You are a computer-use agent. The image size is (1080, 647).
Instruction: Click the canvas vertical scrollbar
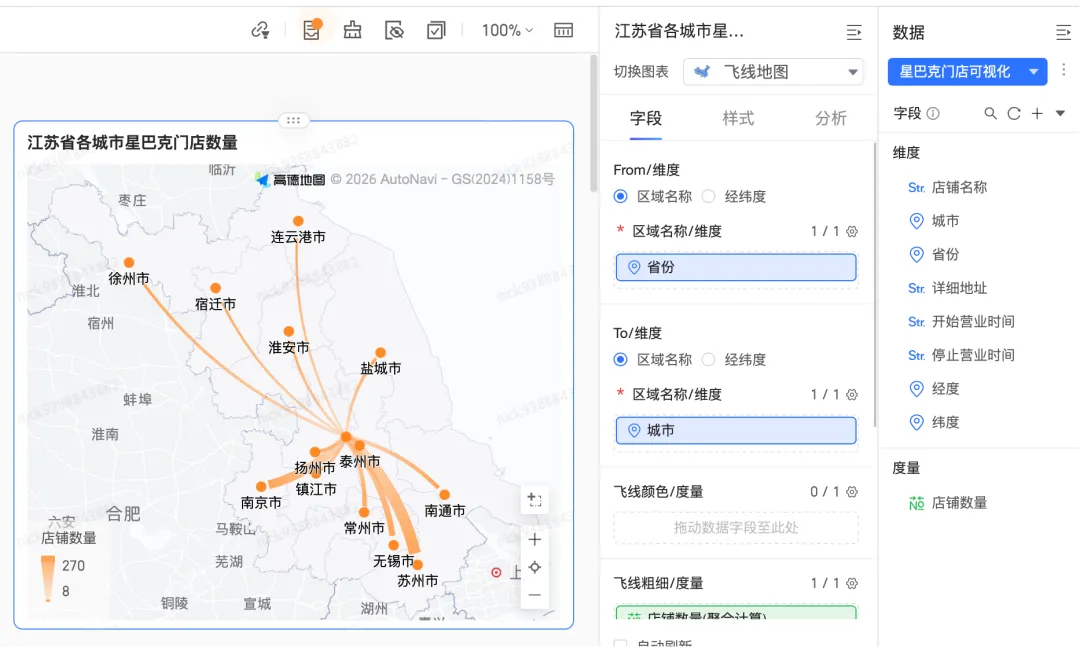point(593,124)
